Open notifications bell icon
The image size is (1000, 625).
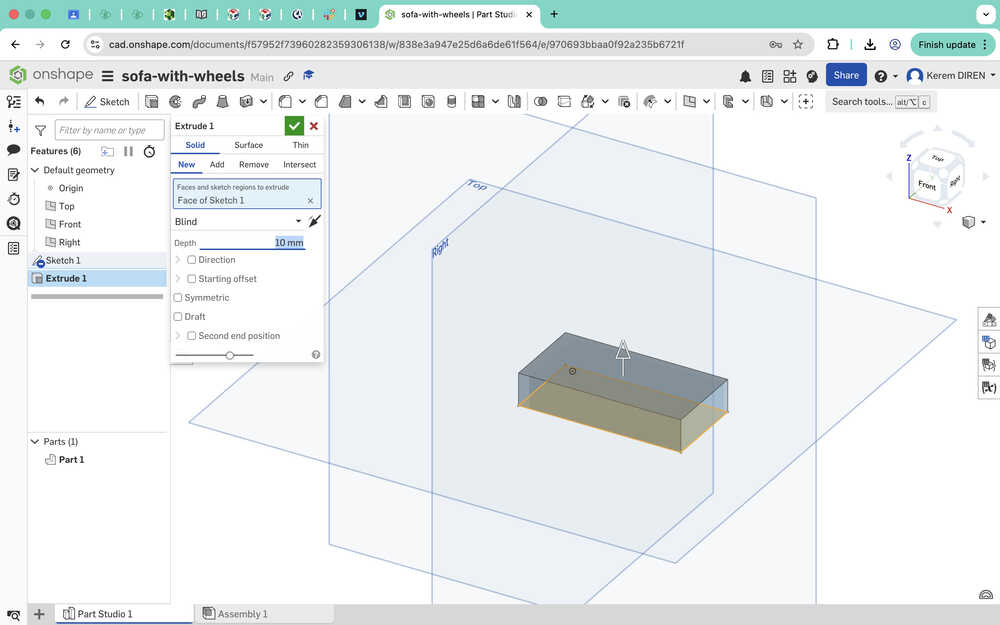[x=745, y=76]
